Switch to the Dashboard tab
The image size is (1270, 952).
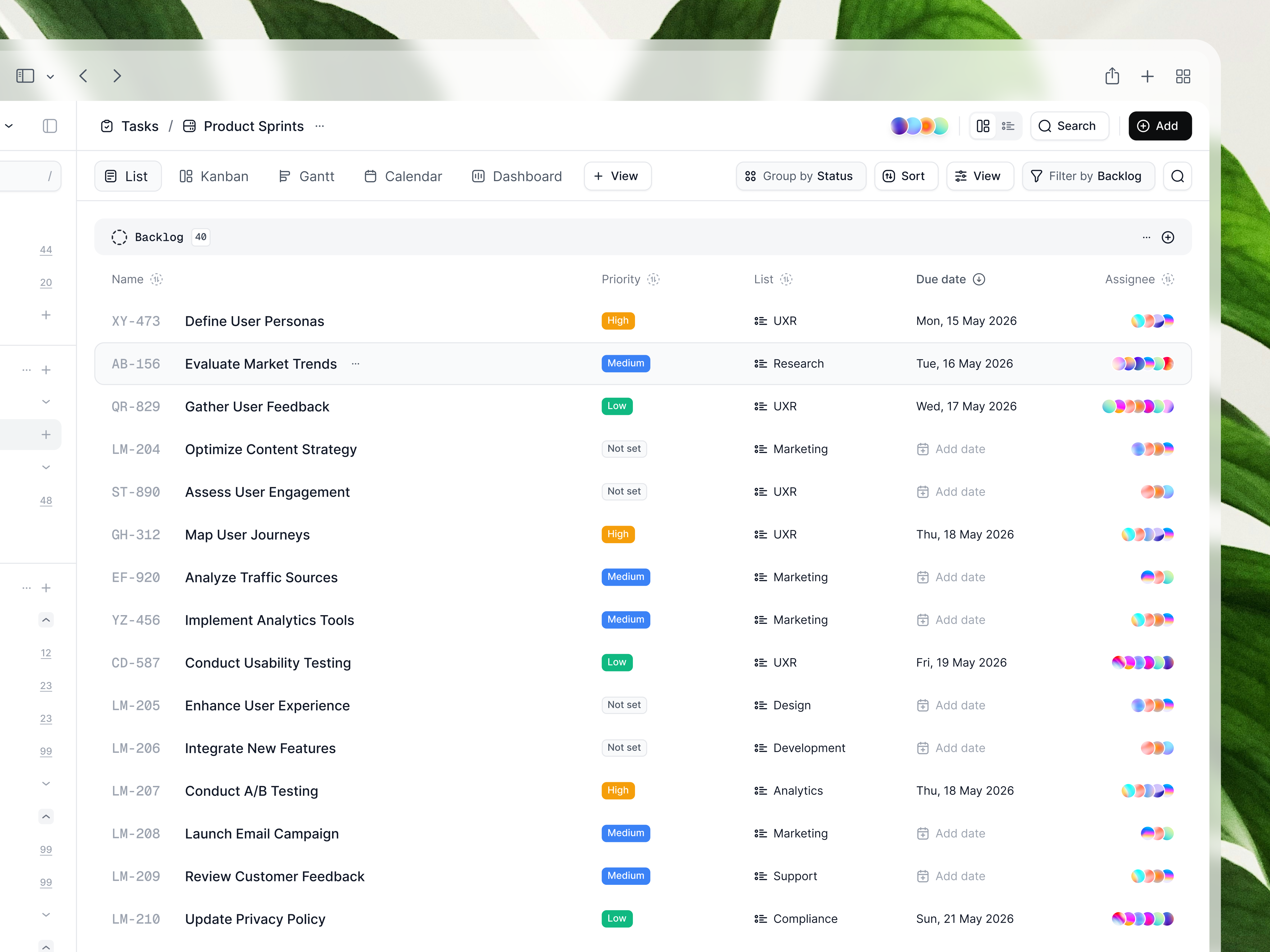click(x=517, y=176)
